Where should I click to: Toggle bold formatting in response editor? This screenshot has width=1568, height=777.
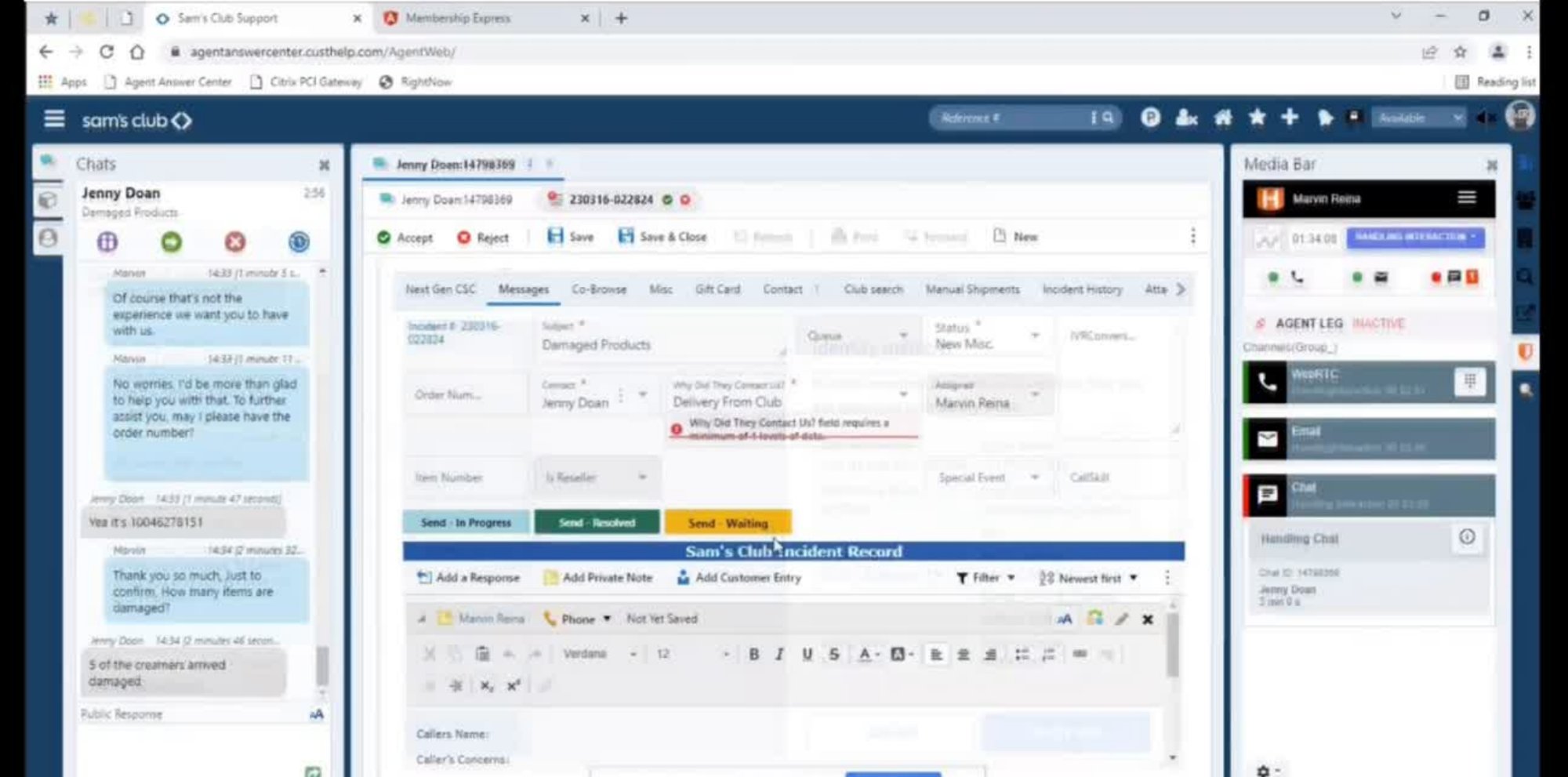point(753,654)
